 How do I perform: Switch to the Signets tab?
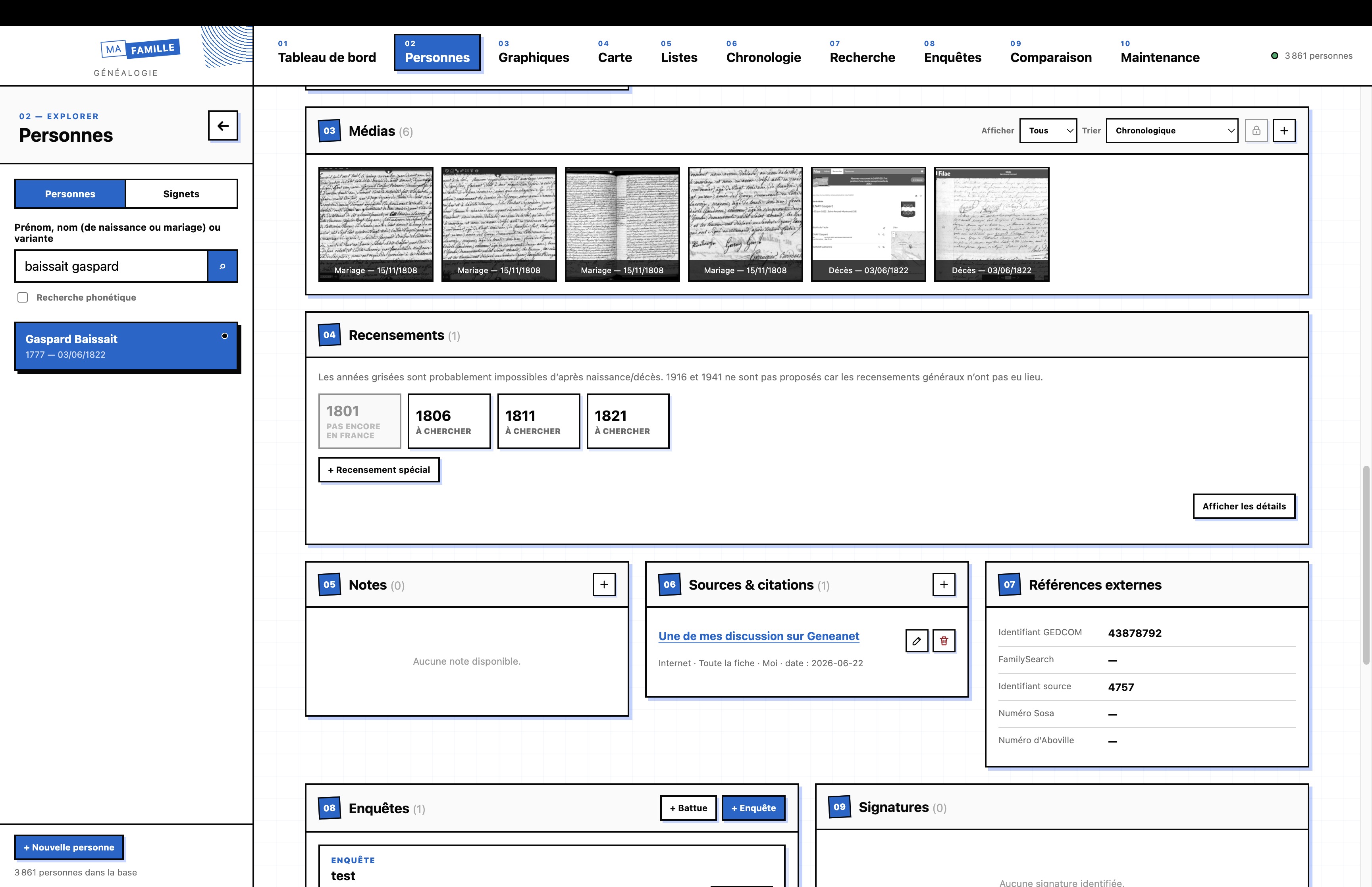click(181, 194)
